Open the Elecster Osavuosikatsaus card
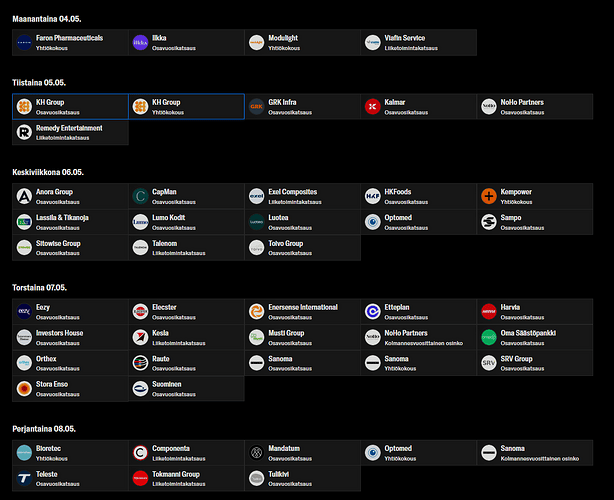The height and width of the screenshot is (500, 614). [x=186, y=312]
